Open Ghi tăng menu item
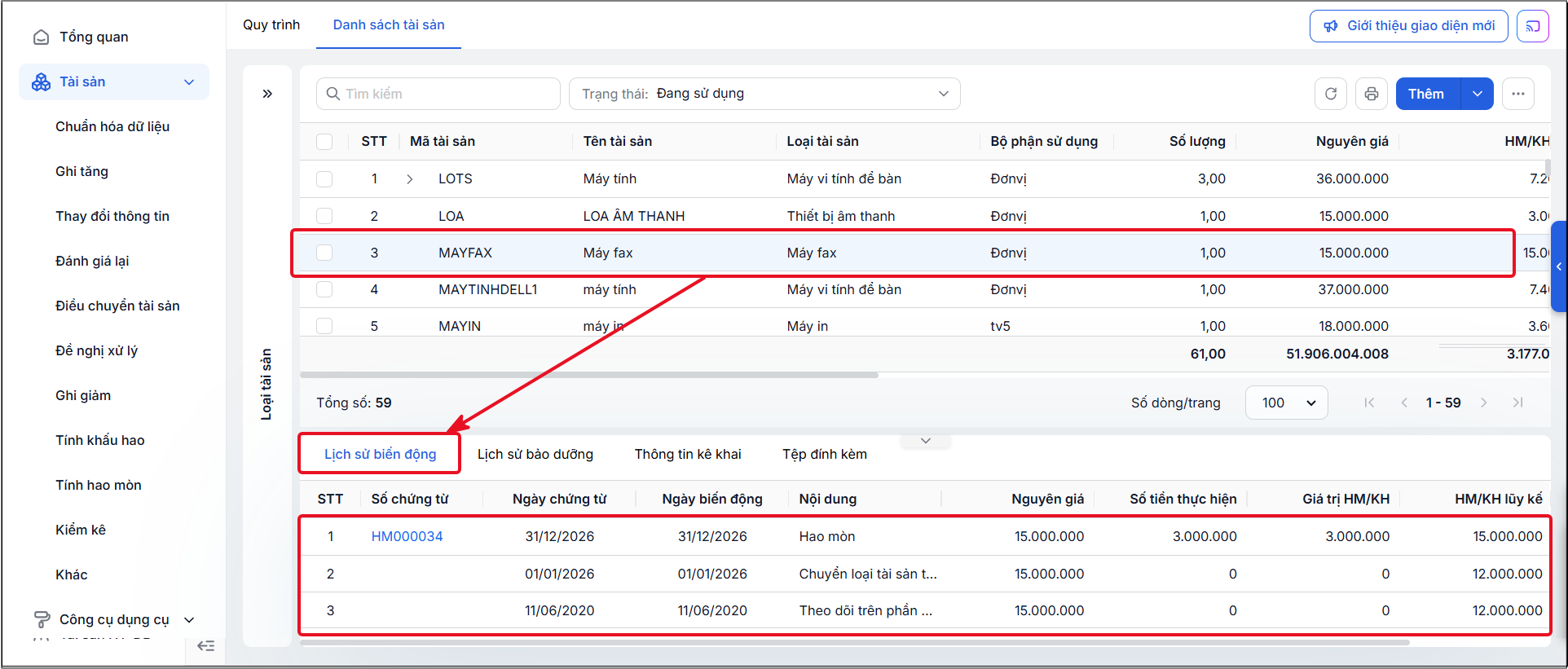This screenshot has width=1568, height=669. 81,172
